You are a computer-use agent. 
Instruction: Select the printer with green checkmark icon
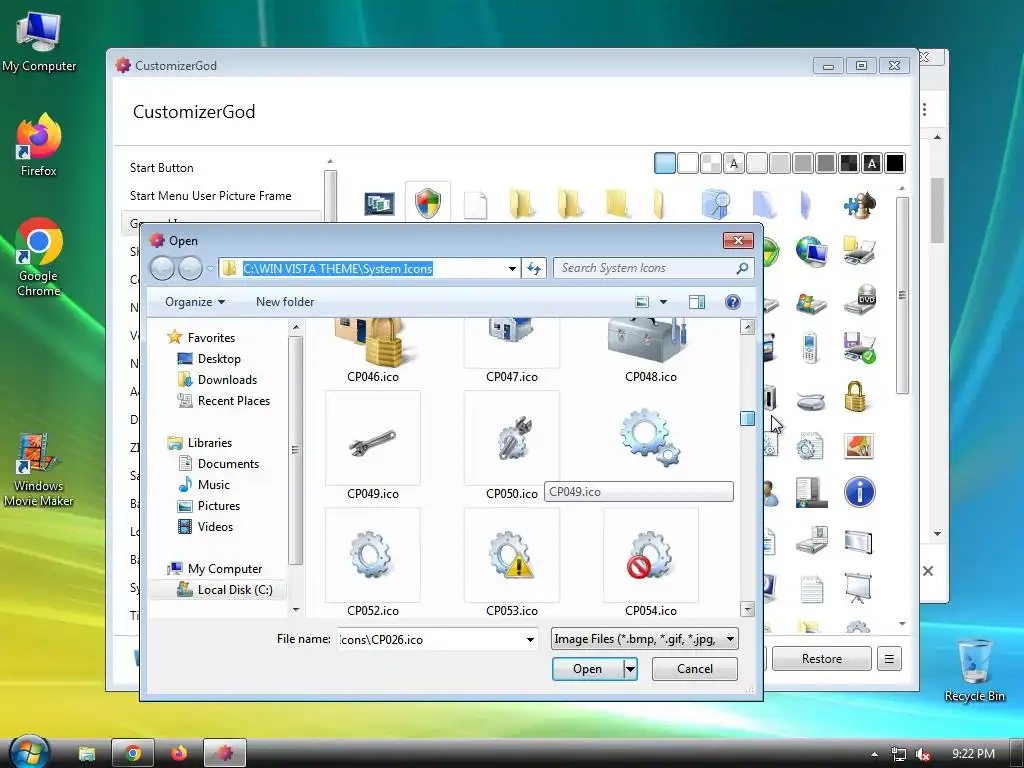tap(859, 347)
